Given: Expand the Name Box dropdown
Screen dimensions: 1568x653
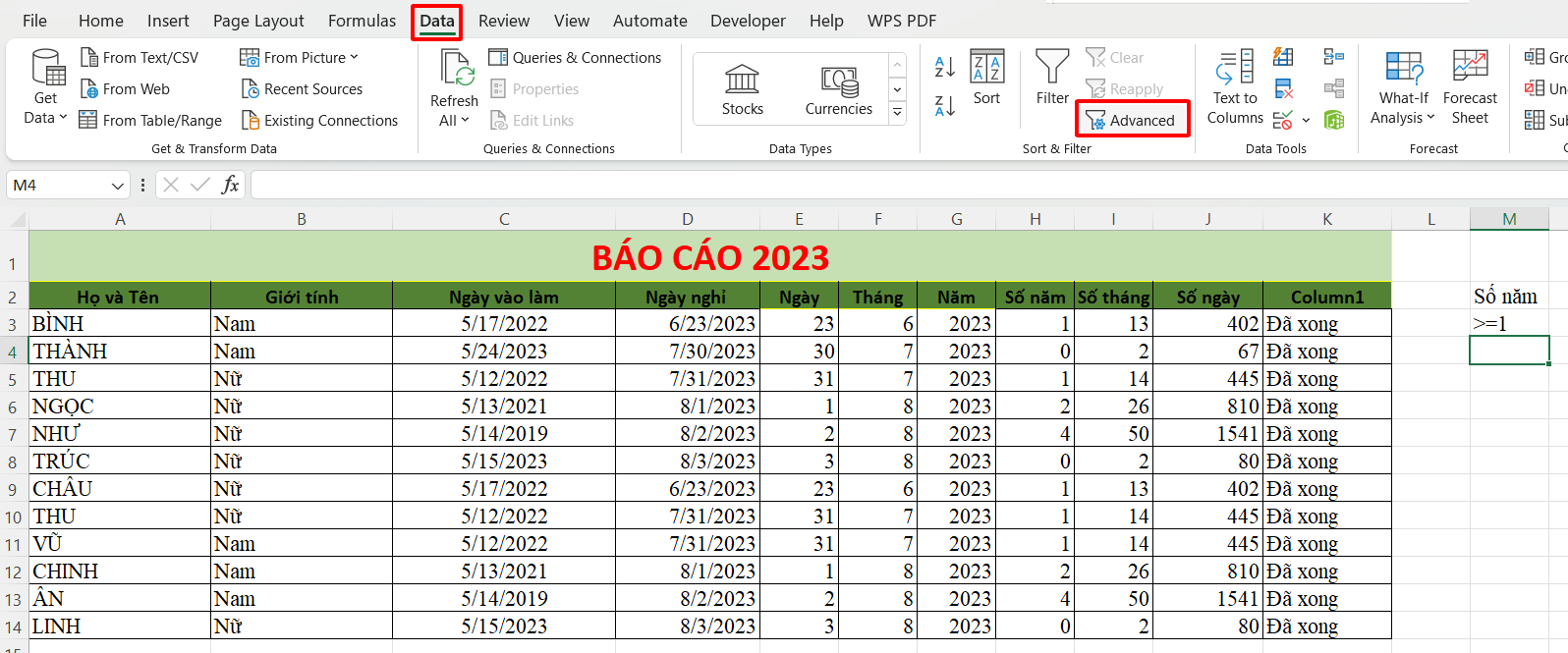Looking at the screenshot, I should [x=118, y=186].
